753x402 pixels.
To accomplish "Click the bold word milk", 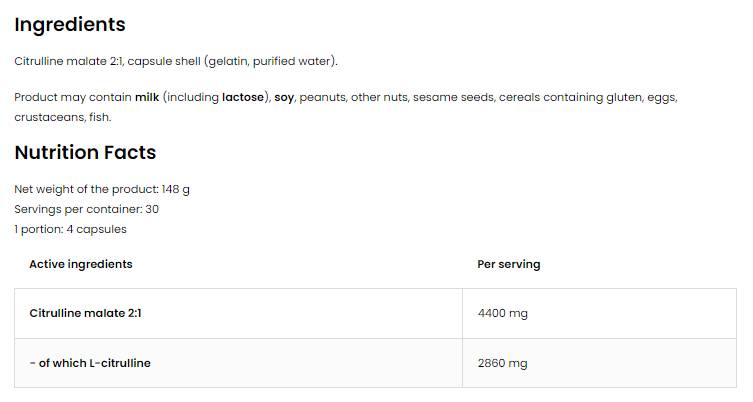I will (x=147, y=98).
